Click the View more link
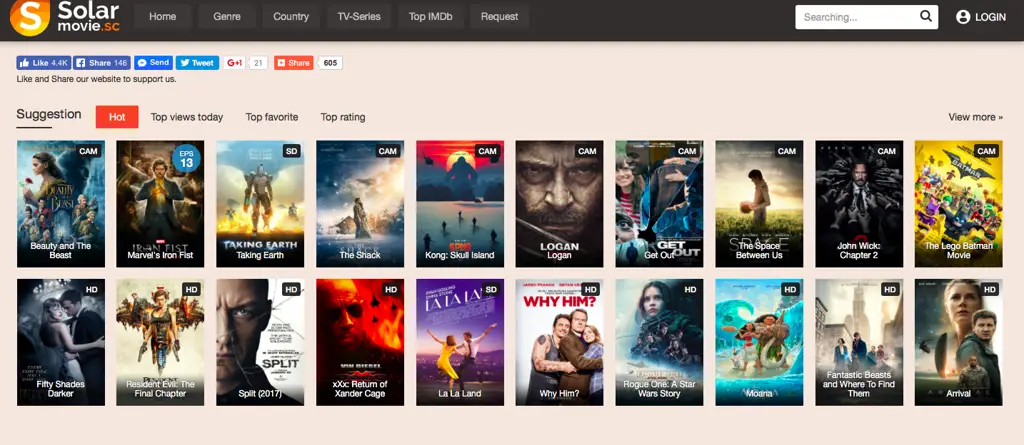Viewport: 1024px width, 445px height. [x=975, y=117]
